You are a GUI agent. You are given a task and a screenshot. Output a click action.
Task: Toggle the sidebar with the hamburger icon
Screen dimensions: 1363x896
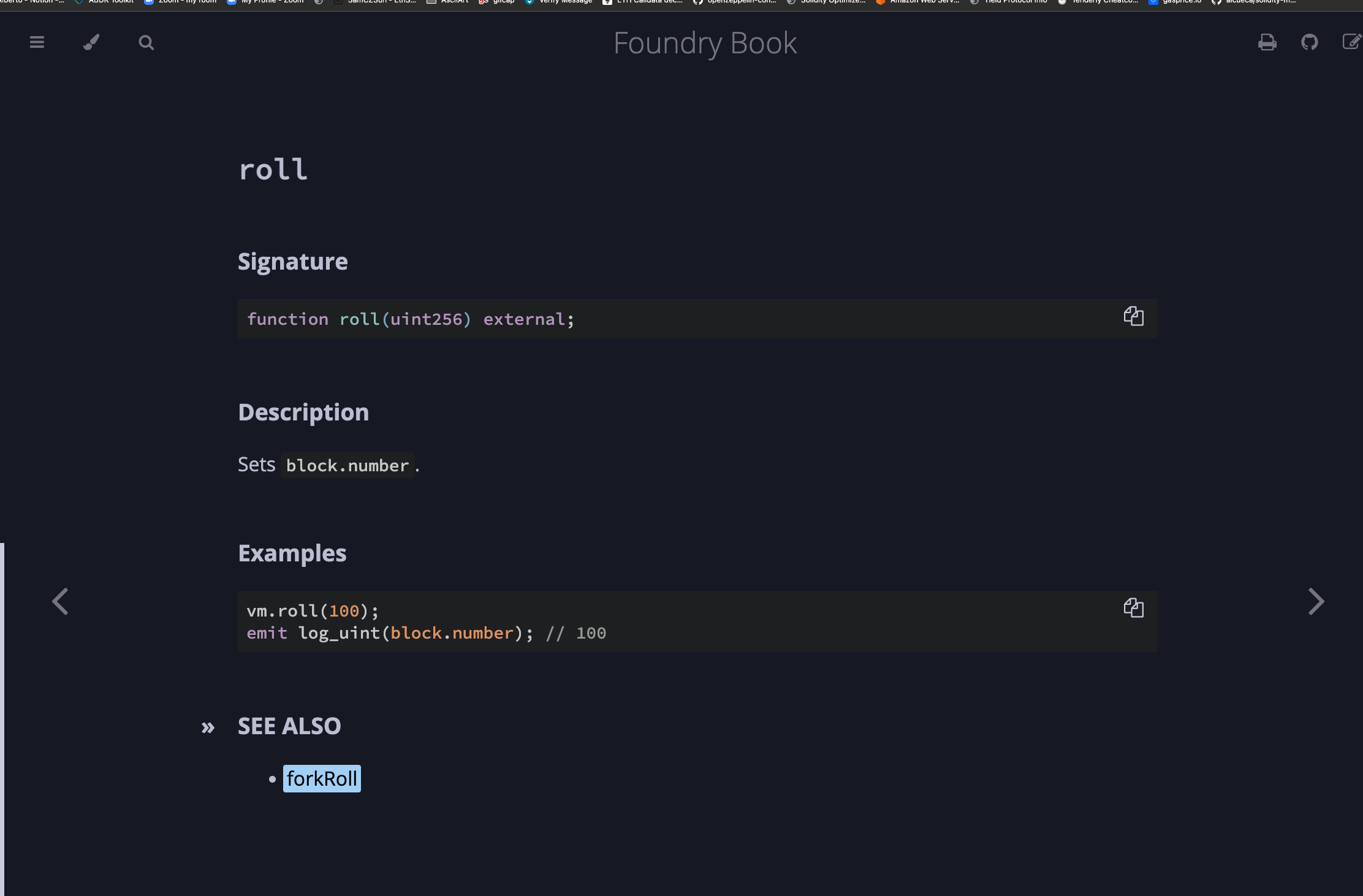click(37, 42)
